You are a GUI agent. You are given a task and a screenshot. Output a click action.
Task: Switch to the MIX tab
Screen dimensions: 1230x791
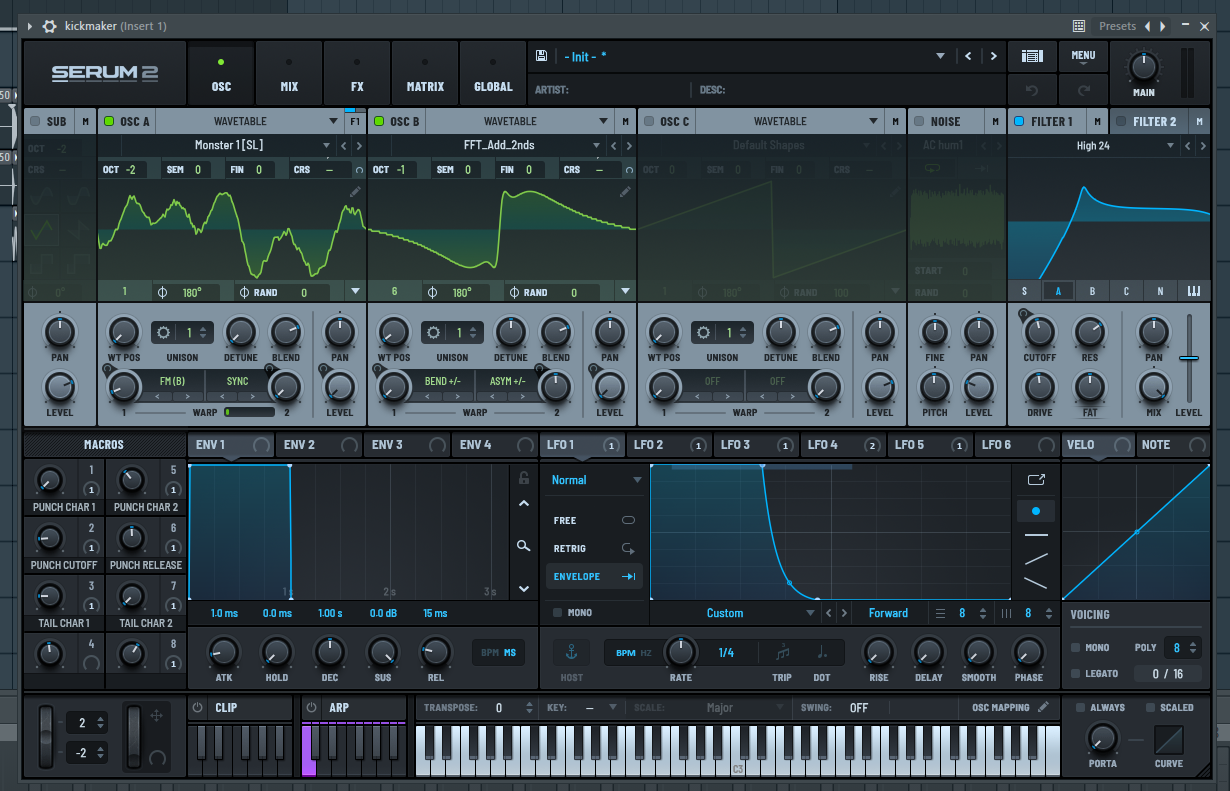pyautogui.click(x=289, y=74)
